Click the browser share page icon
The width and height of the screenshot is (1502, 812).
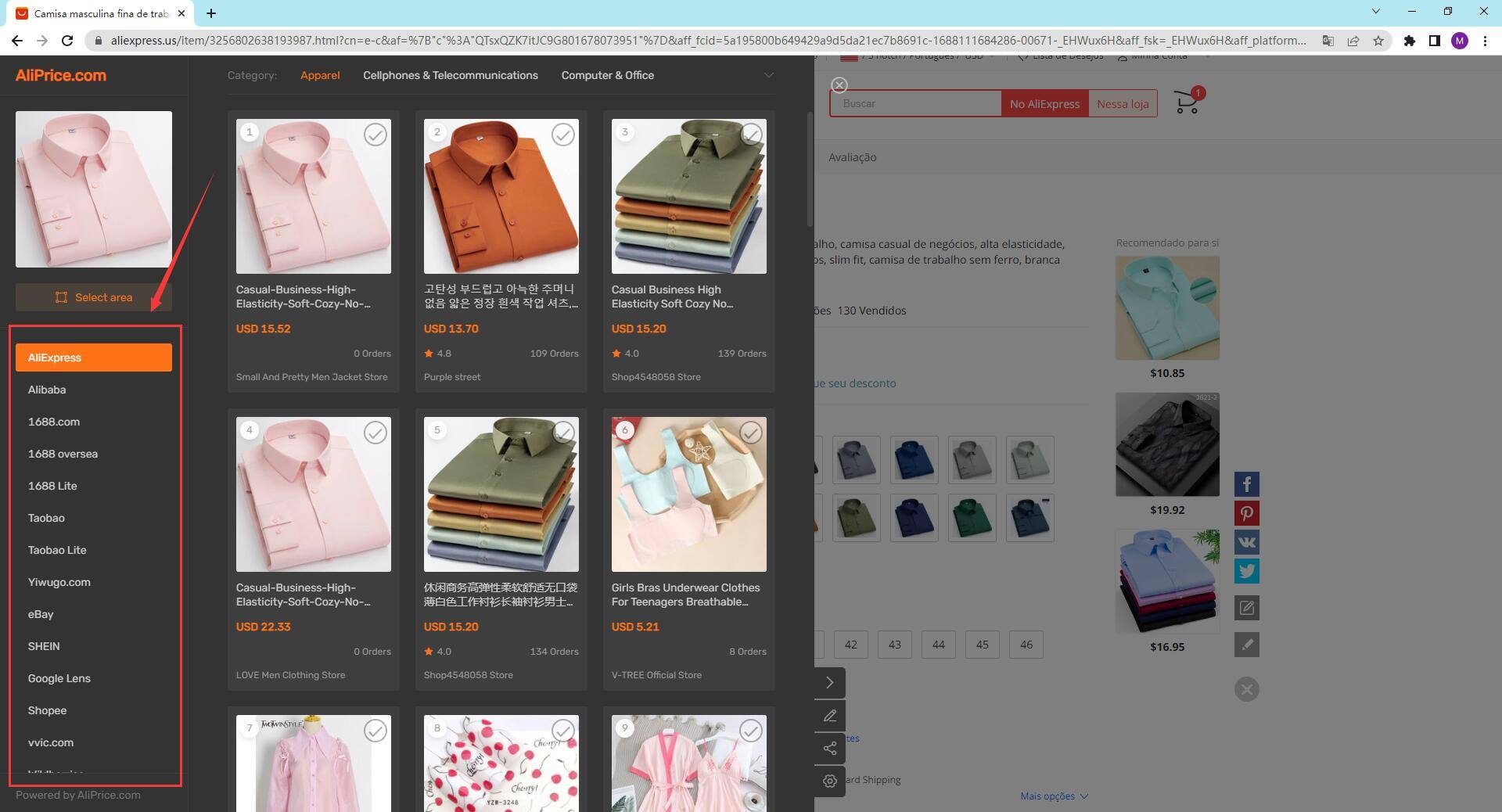click(1353, 41)
